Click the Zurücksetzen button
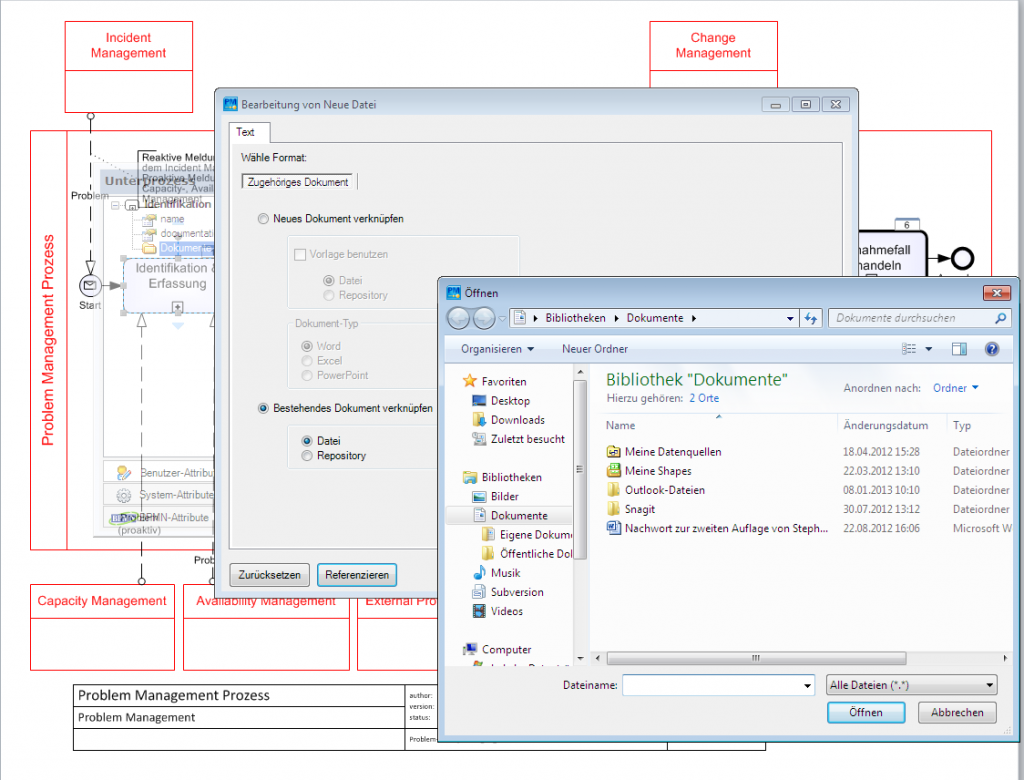 coord(269,575)
